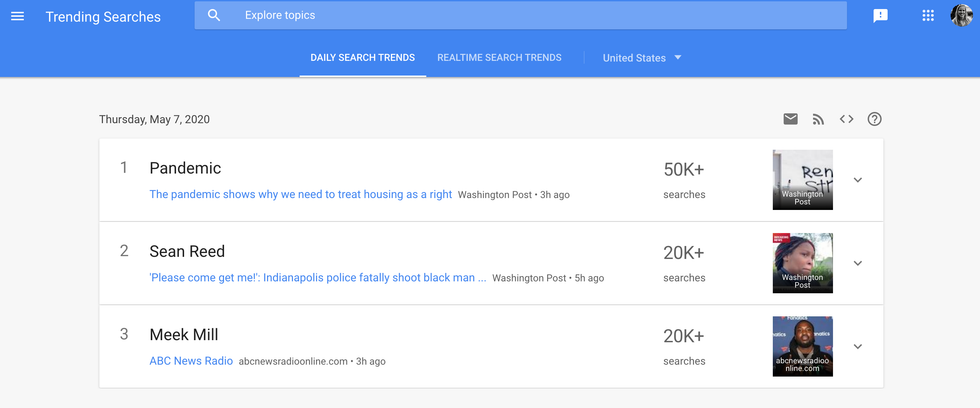Open the help question mark icon
Viewport: 980px width, 408px height.
(x=874, y=119)
